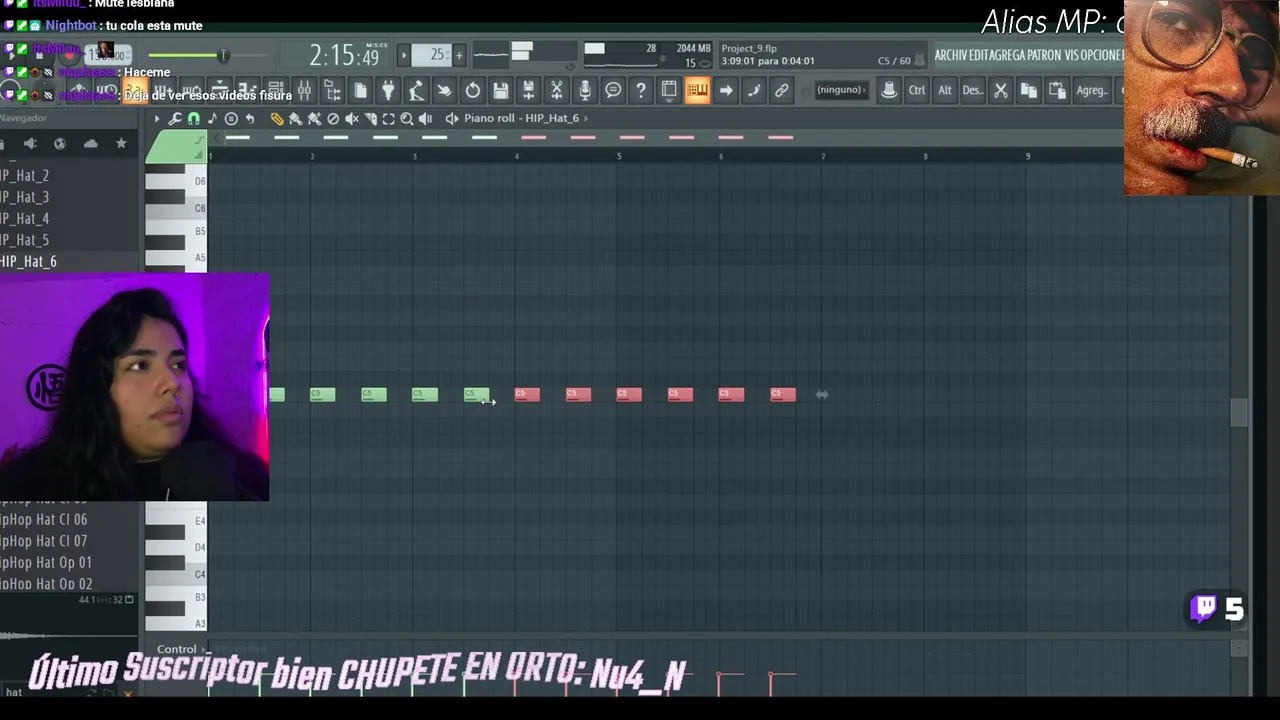Click the scissors cut button
Image resolution: width=1280 pixels, height=720 pixels.
[x=1001, y=91]
